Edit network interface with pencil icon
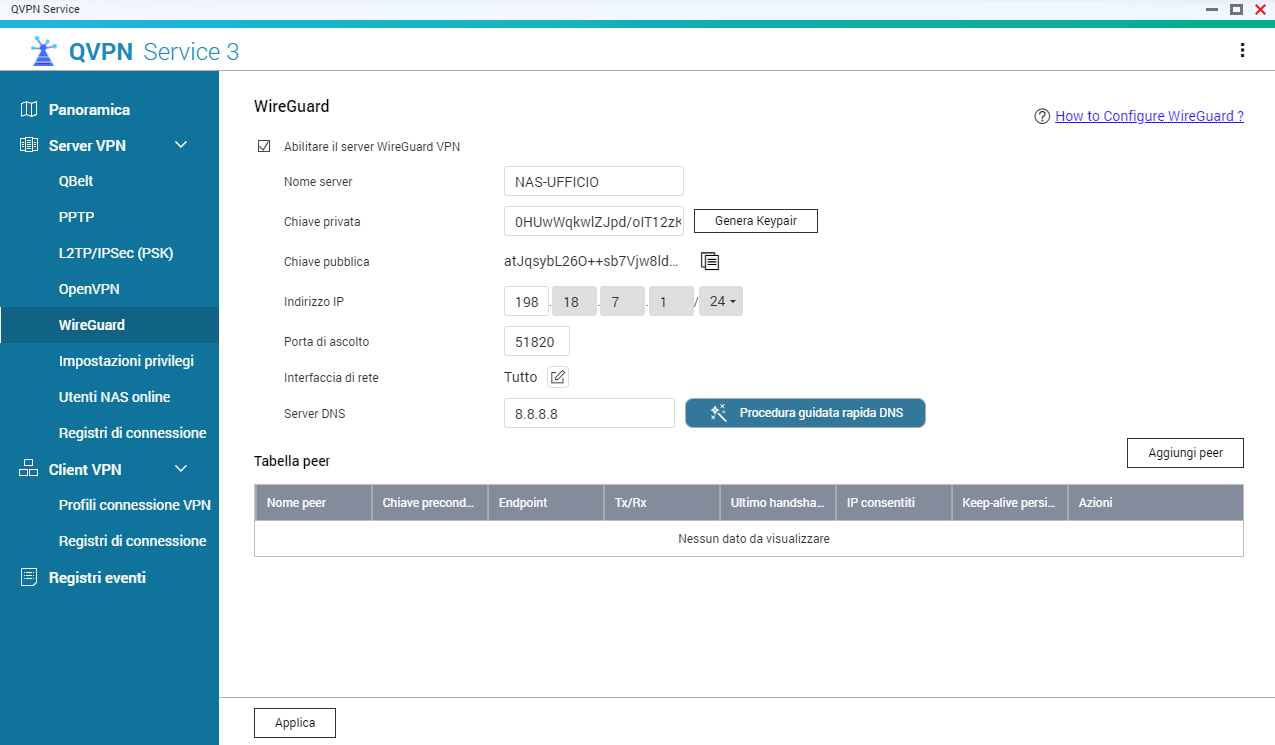 pos(558,377)
